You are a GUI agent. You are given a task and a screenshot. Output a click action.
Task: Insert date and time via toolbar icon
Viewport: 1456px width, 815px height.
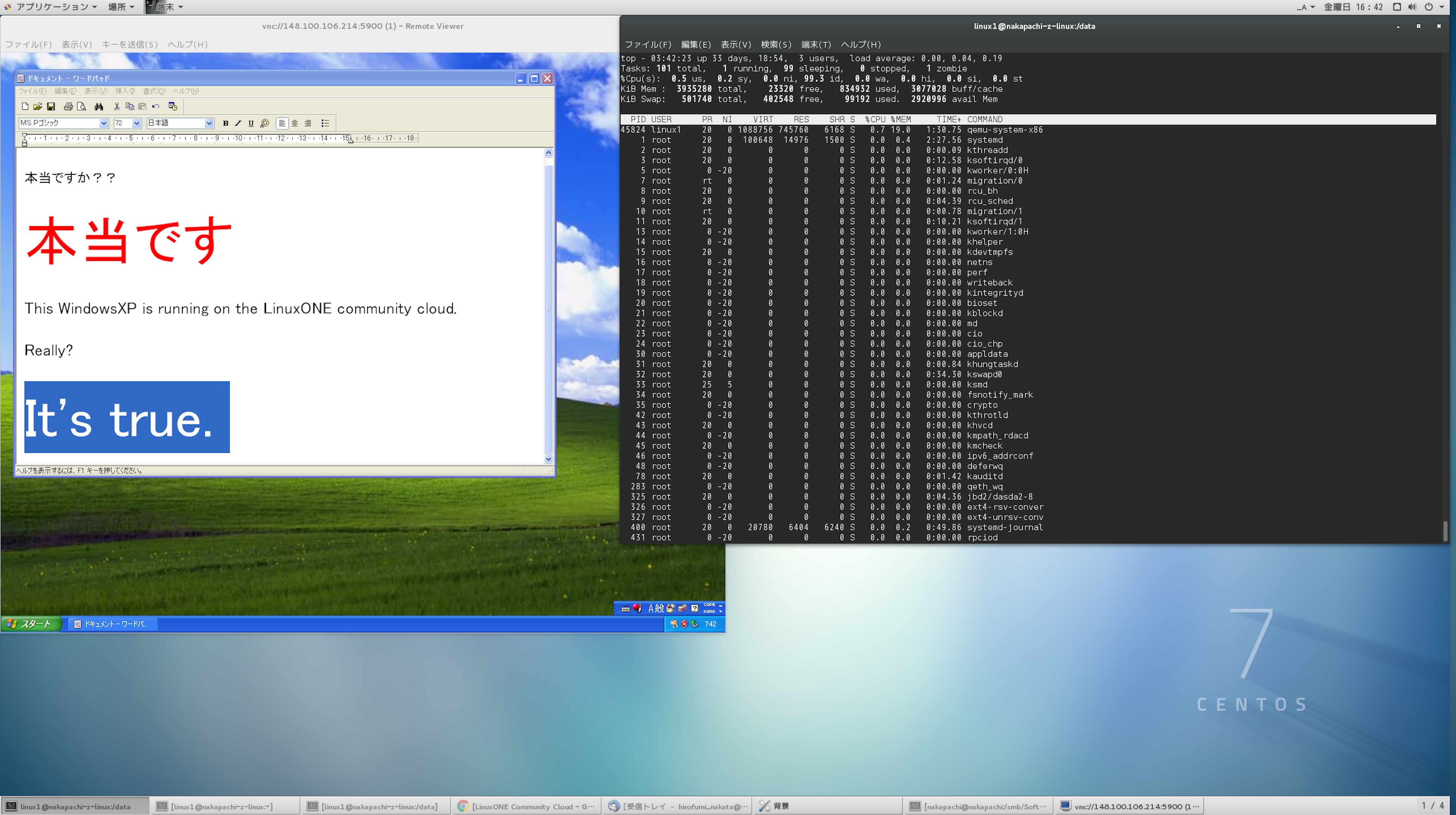pyautogui.click(x=173, y=106)
